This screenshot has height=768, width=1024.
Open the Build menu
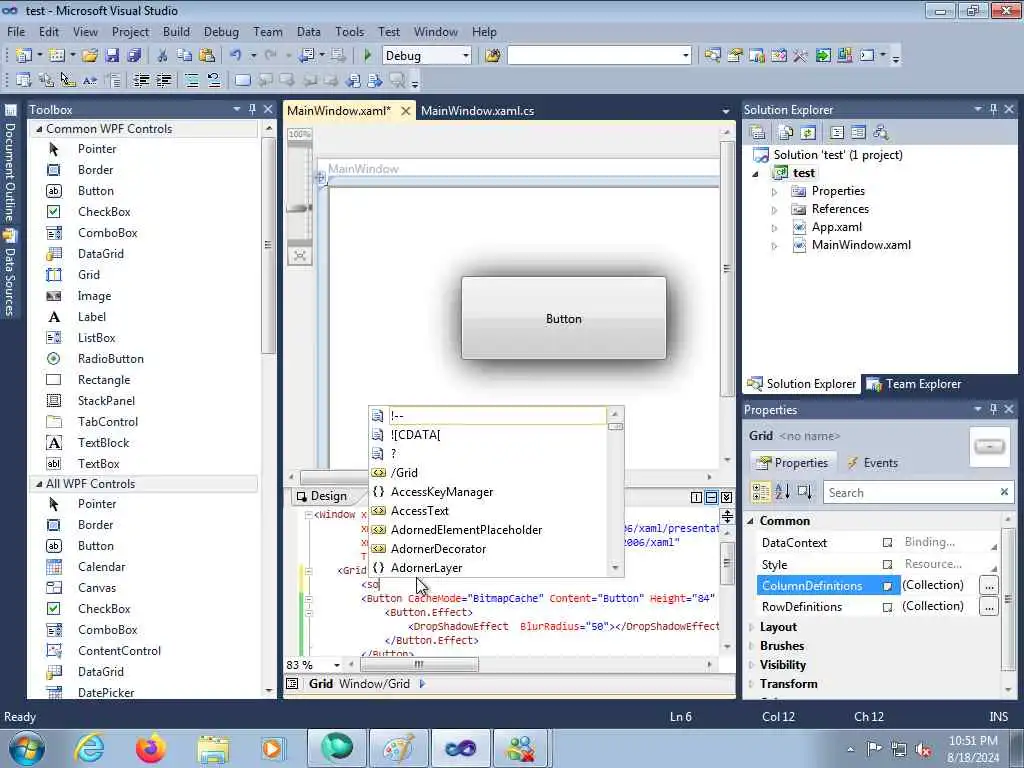pos(176,31)
